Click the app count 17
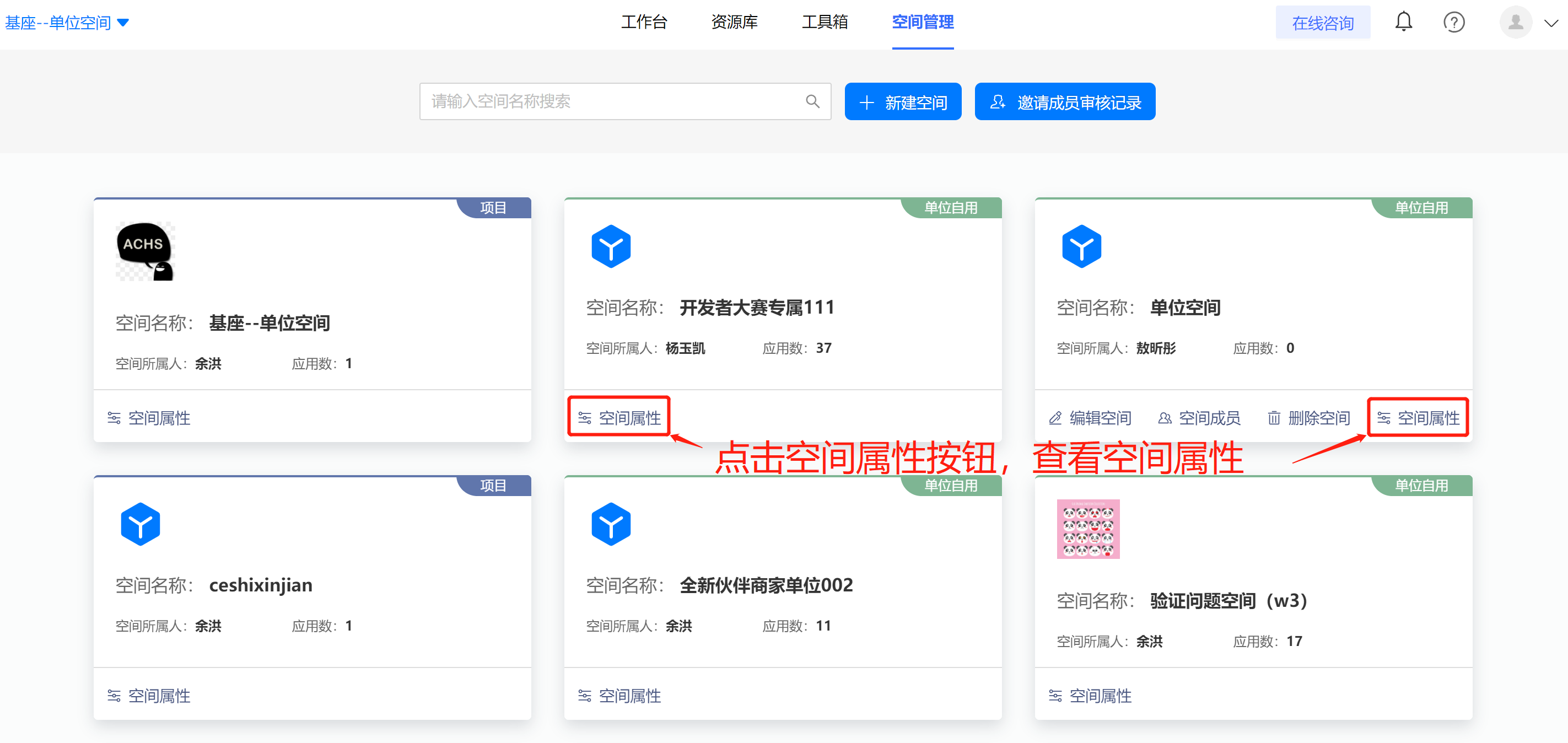The height and width of the screenshot is (743, 1568). point(1294,642)
